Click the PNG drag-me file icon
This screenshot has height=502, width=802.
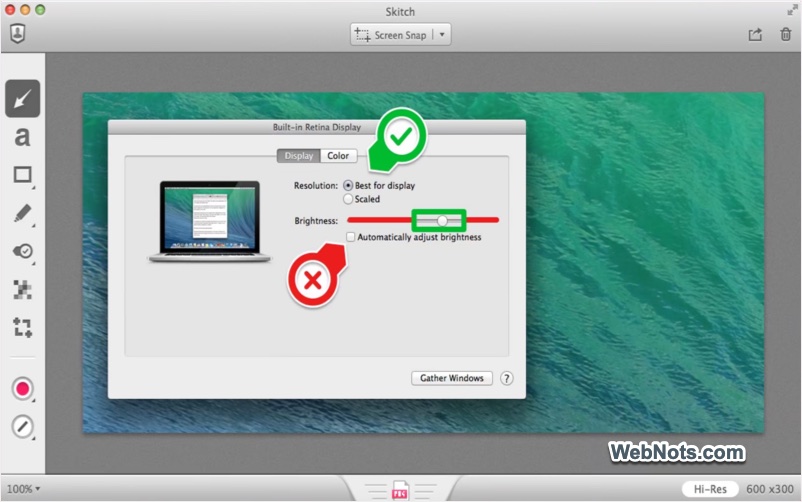pos(400,490)
